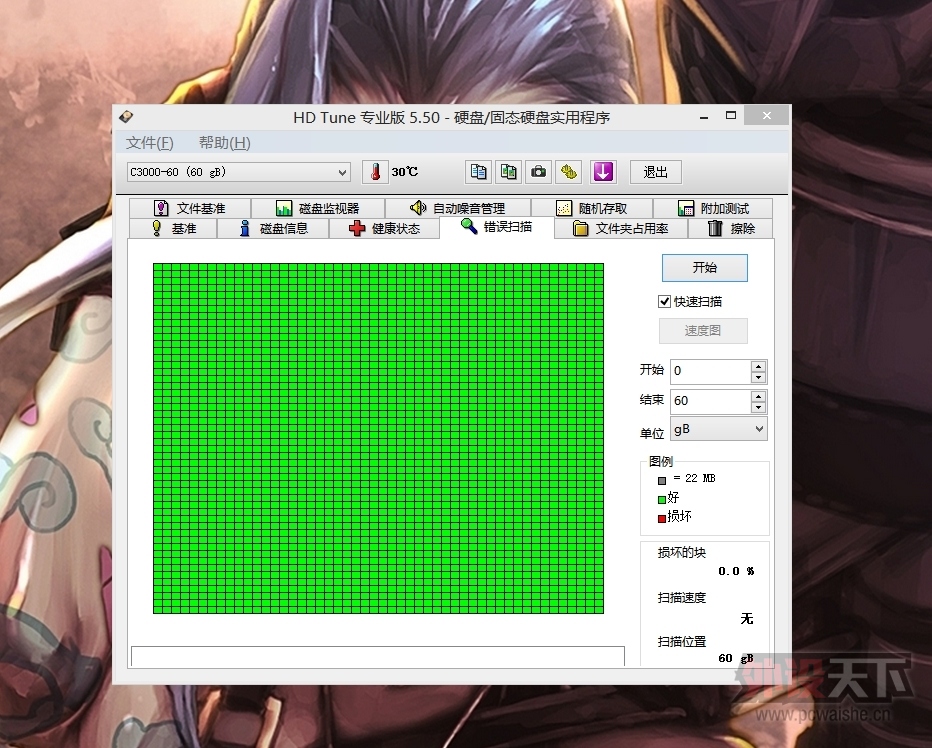This screenshot has width=932, height=748.
Task: Toggle the 快速扫描 quick scan checkbox
Action: click(x=664, y=301)
